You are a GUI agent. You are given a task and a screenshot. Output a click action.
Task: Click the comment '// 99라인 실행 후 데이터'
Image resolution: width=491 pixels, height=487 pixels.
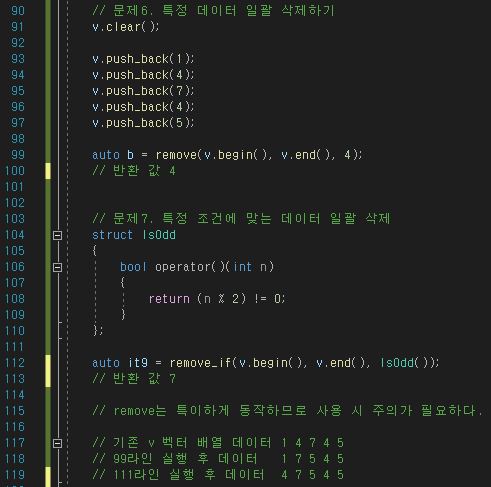218,459
